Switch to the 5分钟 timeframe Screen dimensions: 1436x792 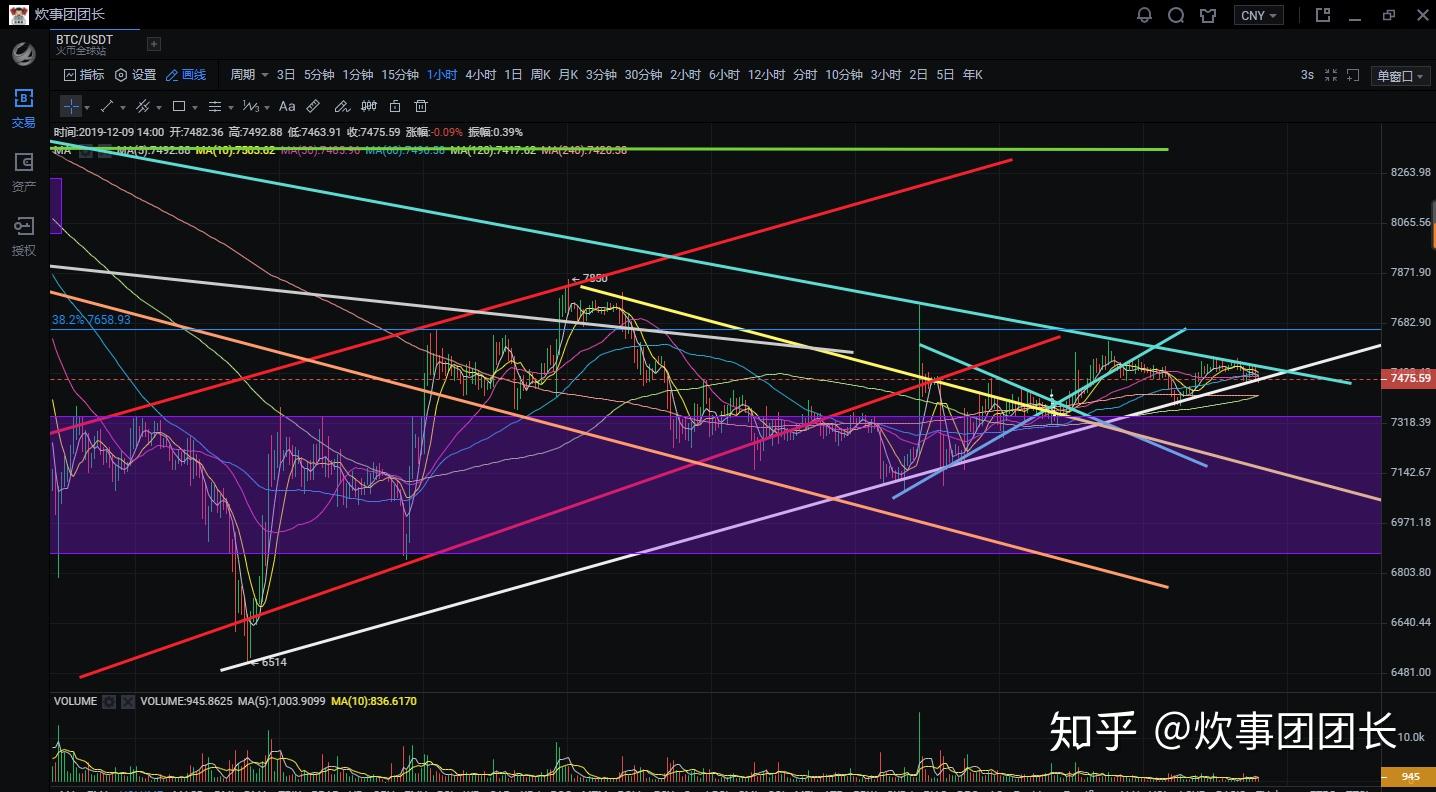[x=319, y=75]
